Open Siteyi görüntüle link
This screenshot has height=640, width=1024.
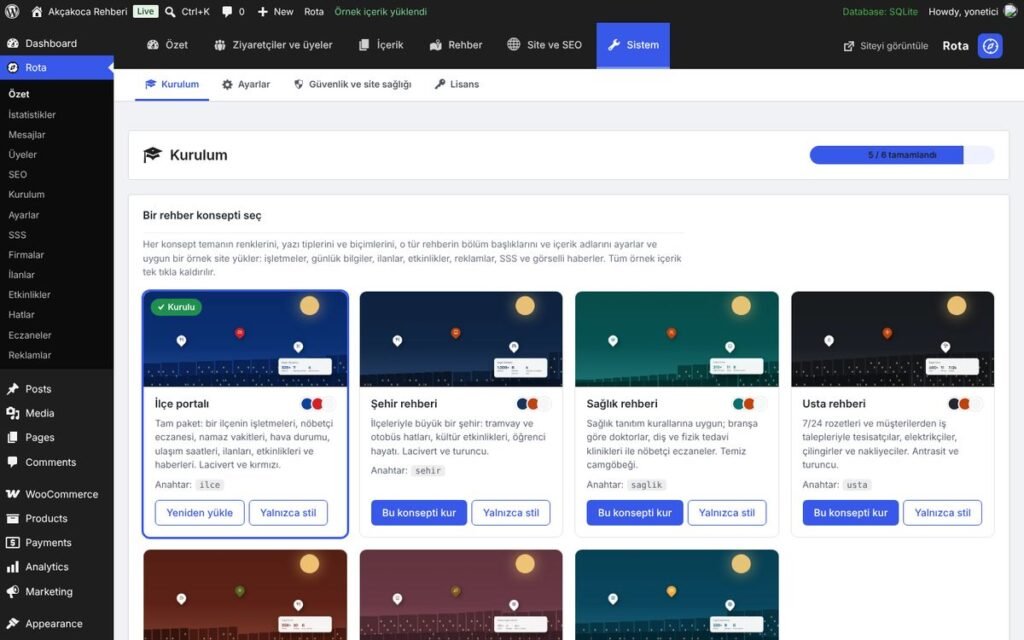[886, 46]
